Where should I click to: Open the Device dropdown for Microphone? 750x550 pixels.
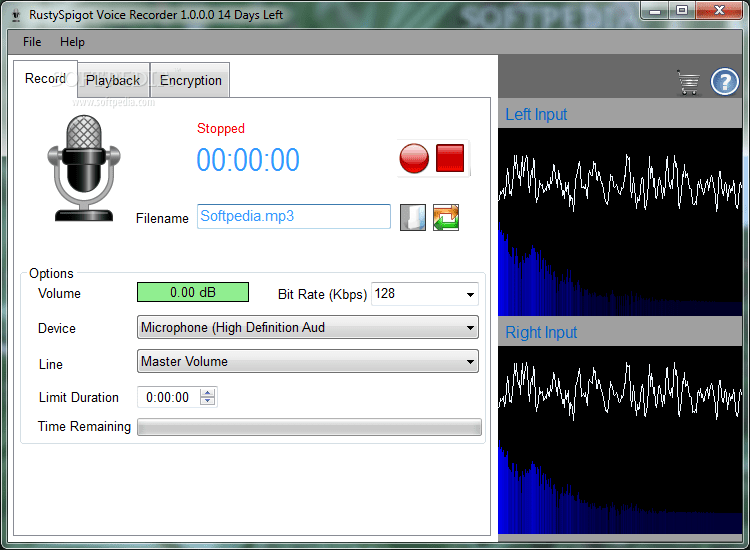[308, 328]
